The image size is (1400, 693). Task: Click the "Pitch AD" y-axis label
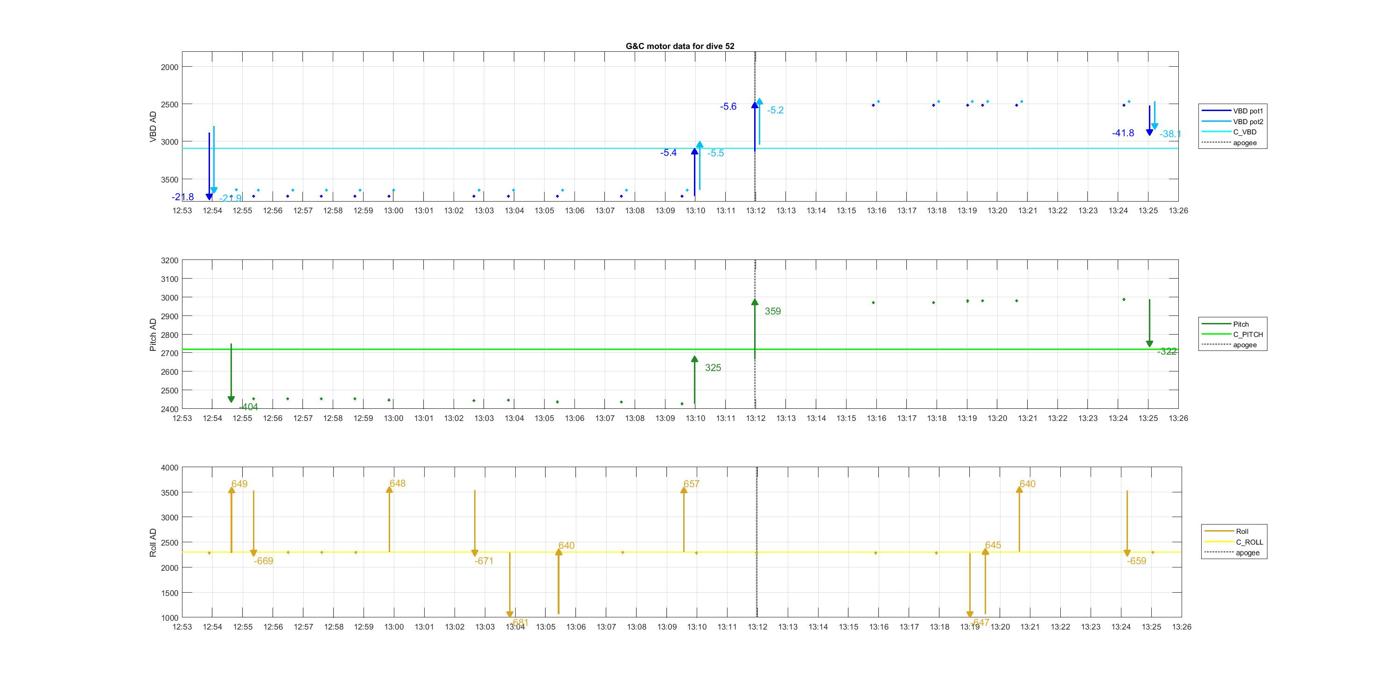pos(153,335)
